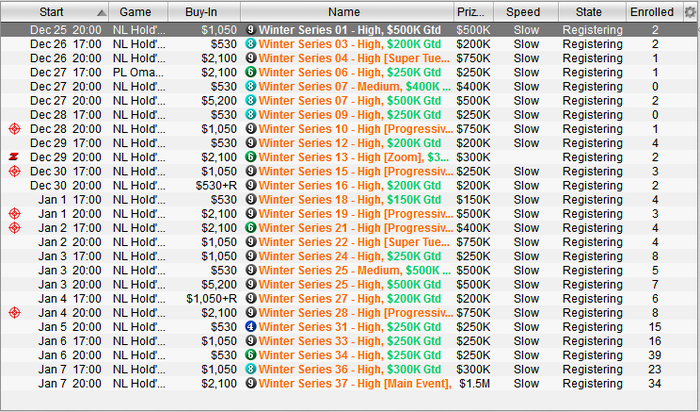Select Winter Series 16 - High, $200K Gtd
This screenshot has width=700, height=412.
tap(350, 186)
